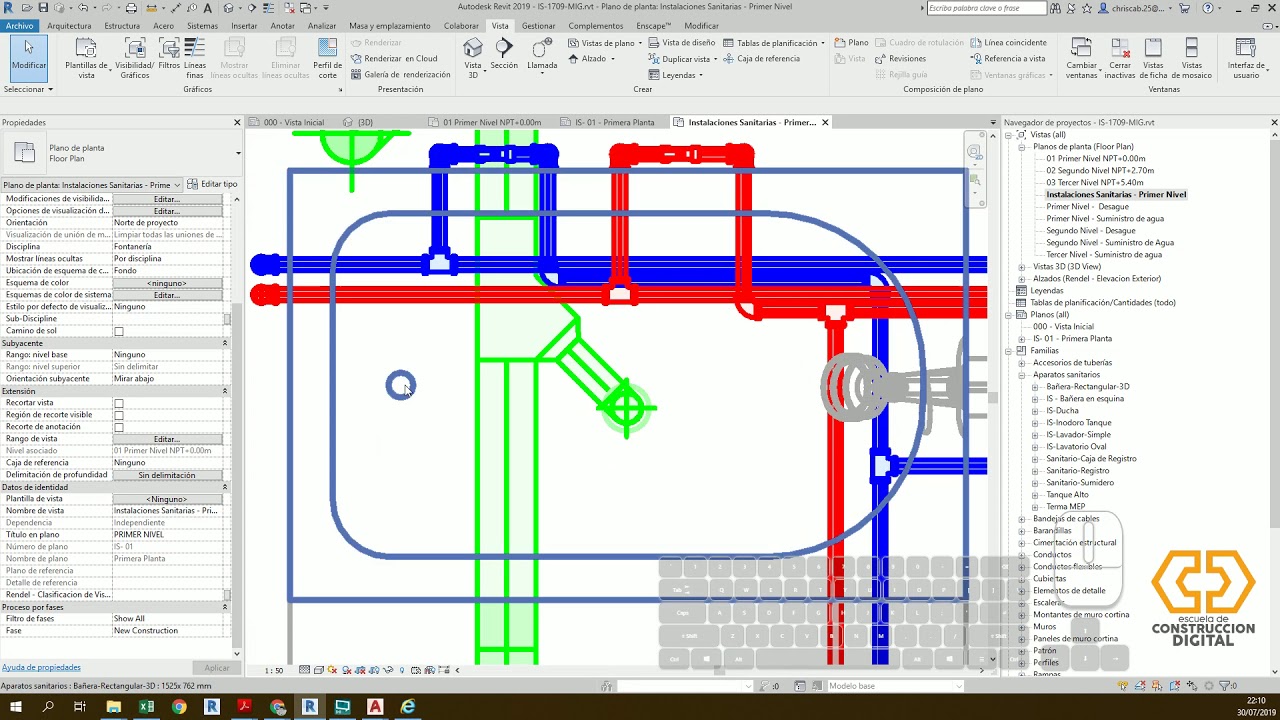Open Excel from Windows taskbar
The width and height of the screenshot is (1280, 720).
[x=146, y=707]
